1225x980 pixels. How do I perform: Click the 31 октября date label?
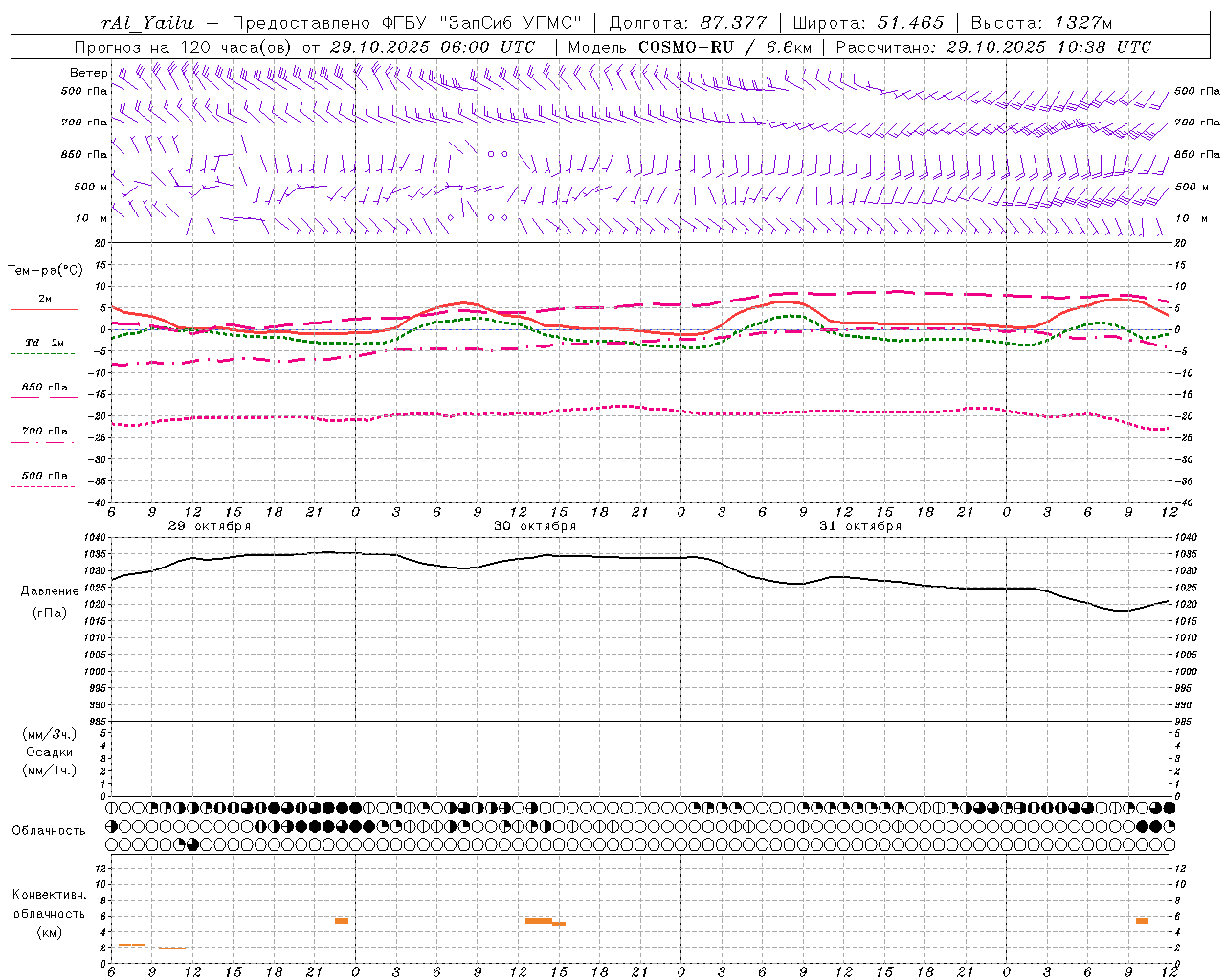(x=860, y=526)
